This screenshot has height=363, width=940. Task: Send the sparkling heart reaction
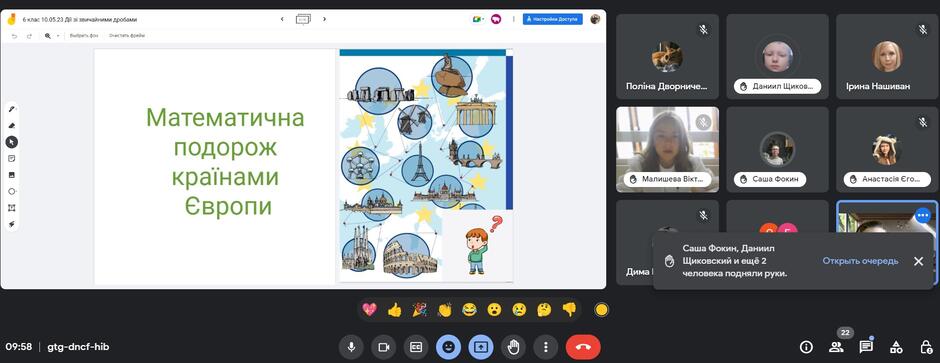pos(370,310)
